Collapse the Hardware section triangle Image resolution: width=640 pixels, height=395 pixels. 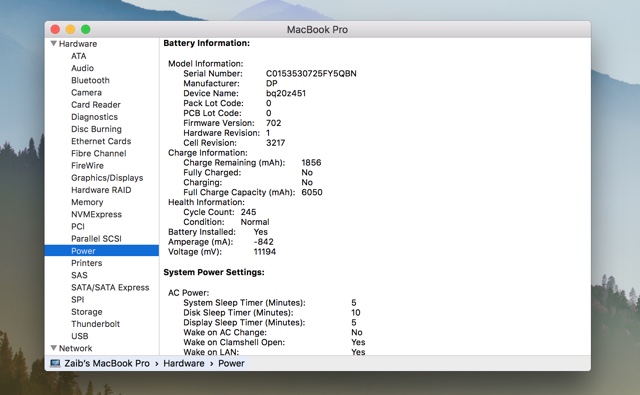click(x=53, y=43)
